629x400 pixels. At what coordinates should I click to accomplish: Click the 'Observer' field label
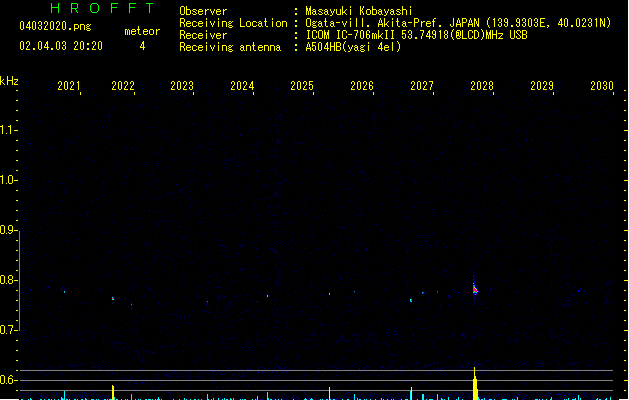pos(203,11)
